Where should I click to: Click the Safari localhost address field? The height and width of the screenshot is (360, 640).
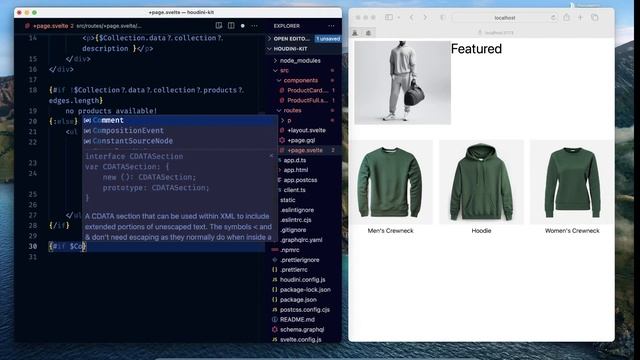click(x=505, y=18)
